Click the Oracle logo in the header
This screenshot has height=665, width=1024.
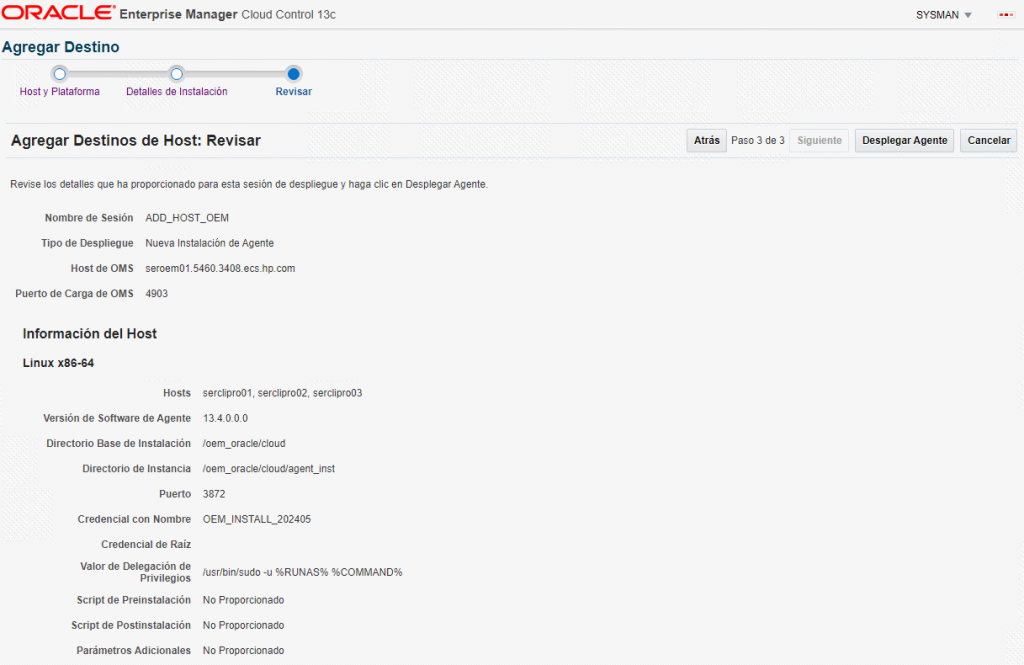click(x=58, y=14)
